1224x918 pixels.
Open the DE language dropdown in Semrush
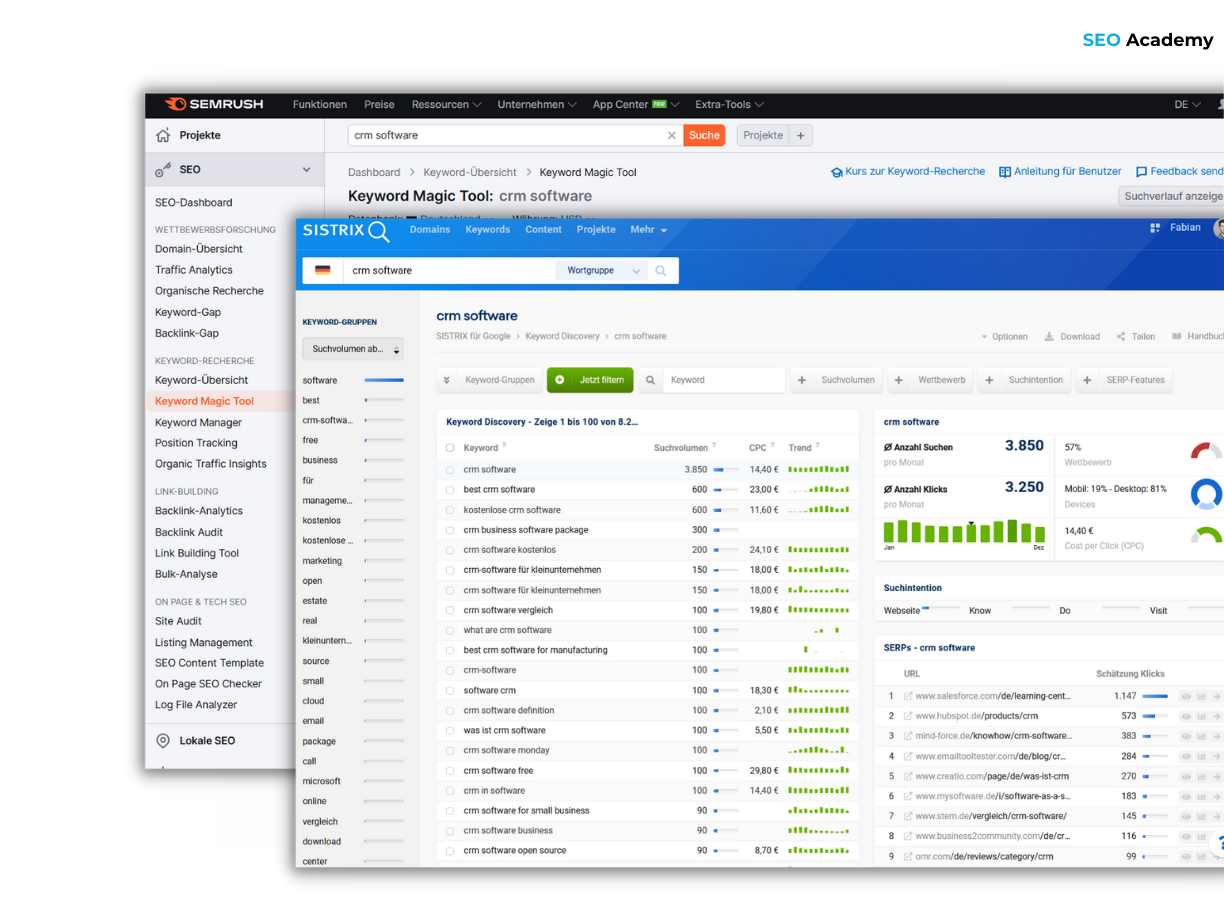pyautogui.click(x=1188, y=105)
